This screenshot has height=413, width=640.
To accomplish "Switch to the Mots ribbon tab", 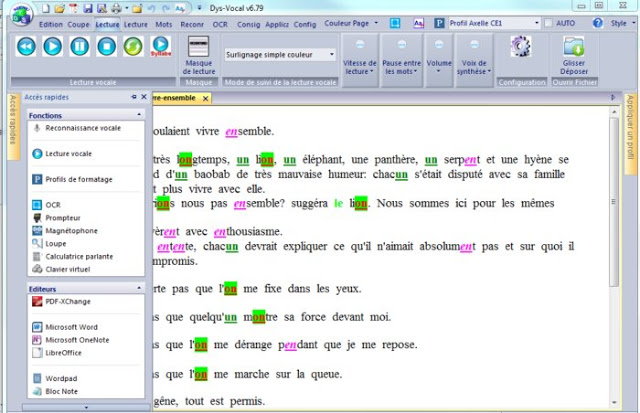I will click(163, 23).
